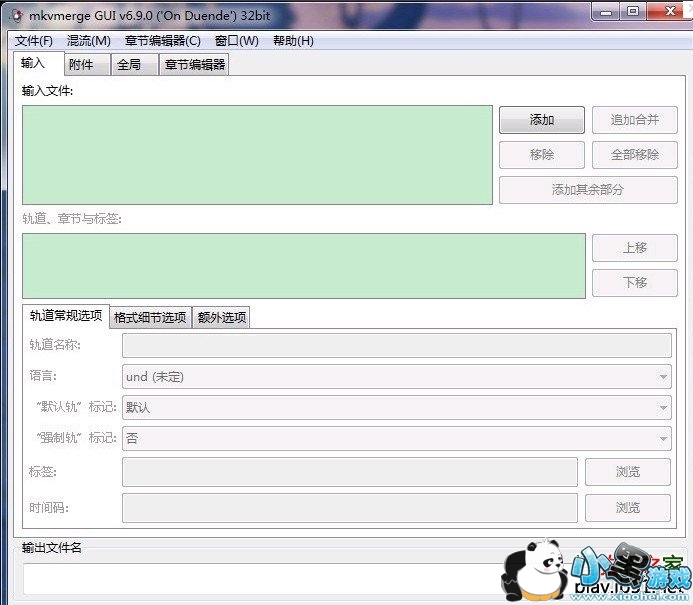
Task: Click the 标签 input field
Action: click(350, 472)
